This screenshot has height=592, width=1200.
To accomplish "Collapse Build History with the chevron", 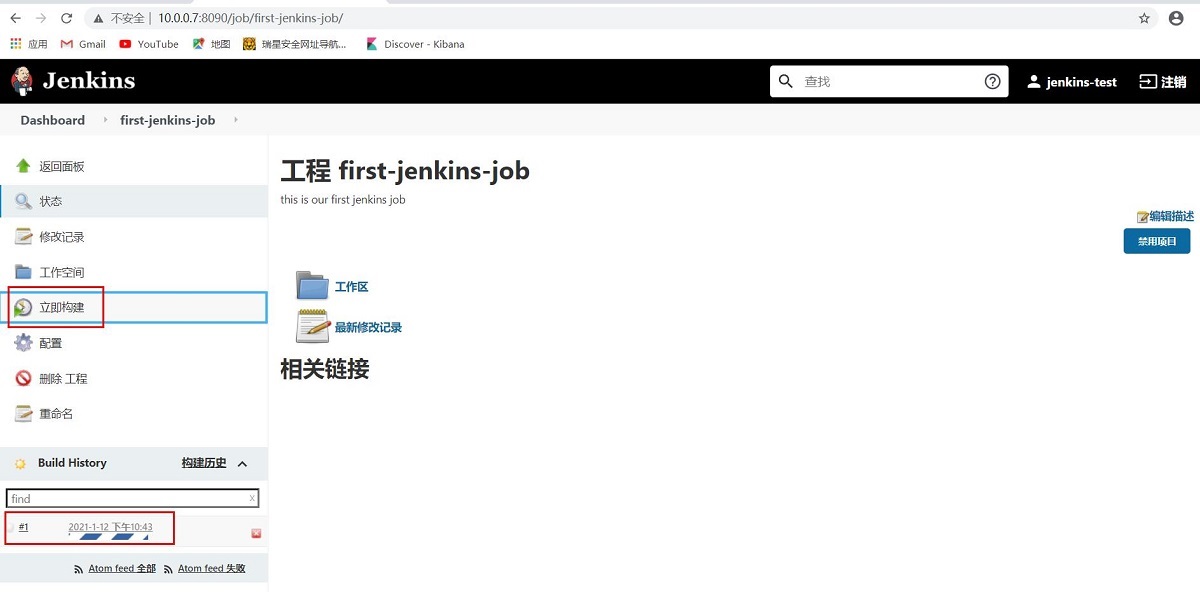I will click(x=242, y=464).
